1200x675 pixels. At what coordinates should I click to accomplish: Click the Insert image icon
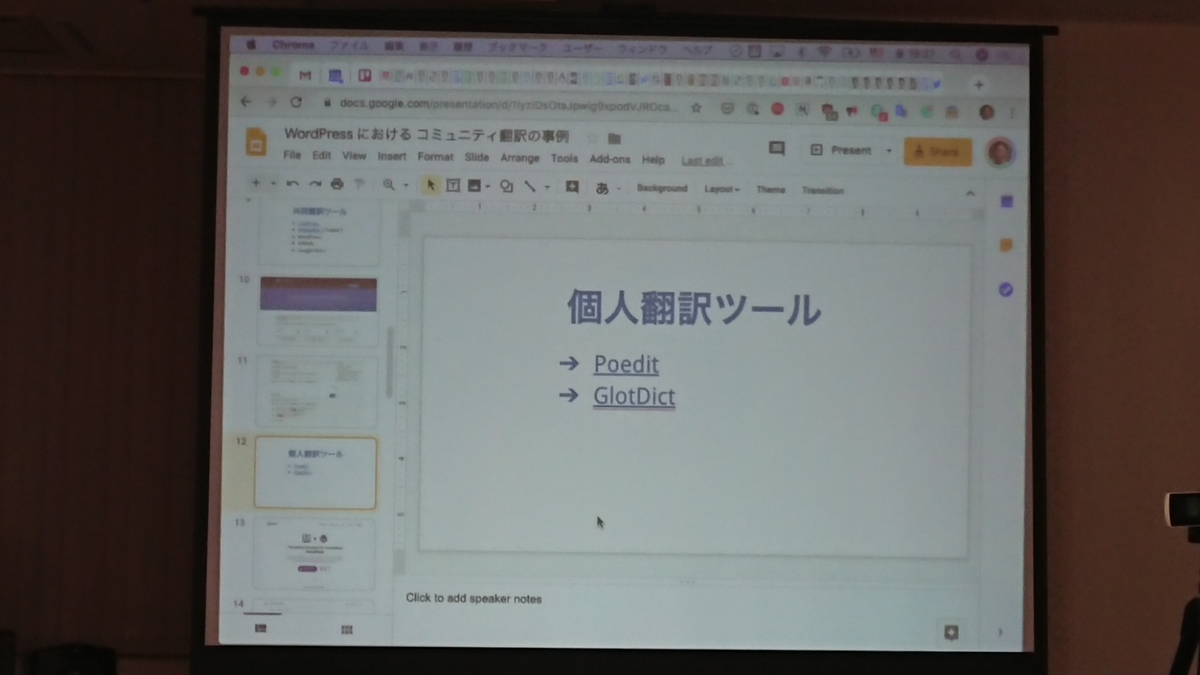click(x=473, y=185)
